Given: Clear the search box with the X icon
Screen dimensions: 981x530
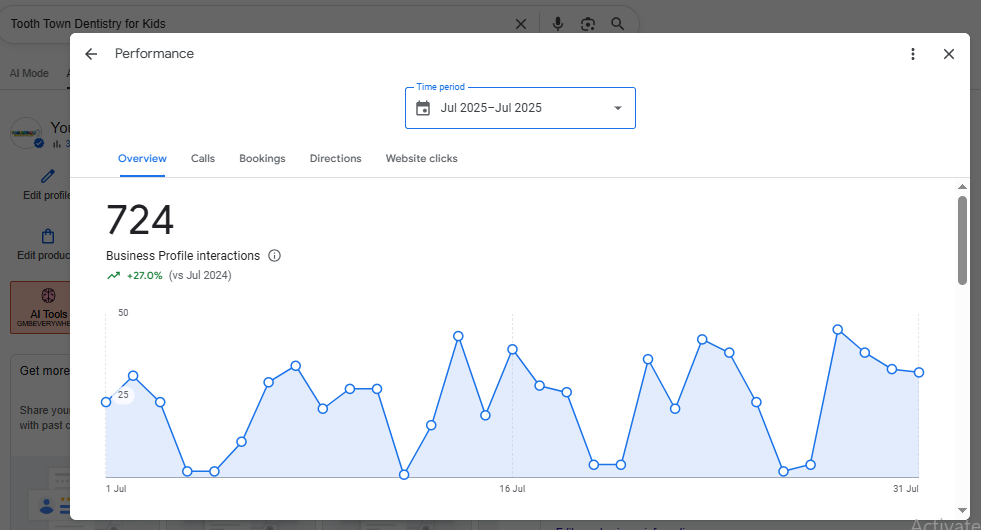Looking at the screenshot, I should [521, 24].
